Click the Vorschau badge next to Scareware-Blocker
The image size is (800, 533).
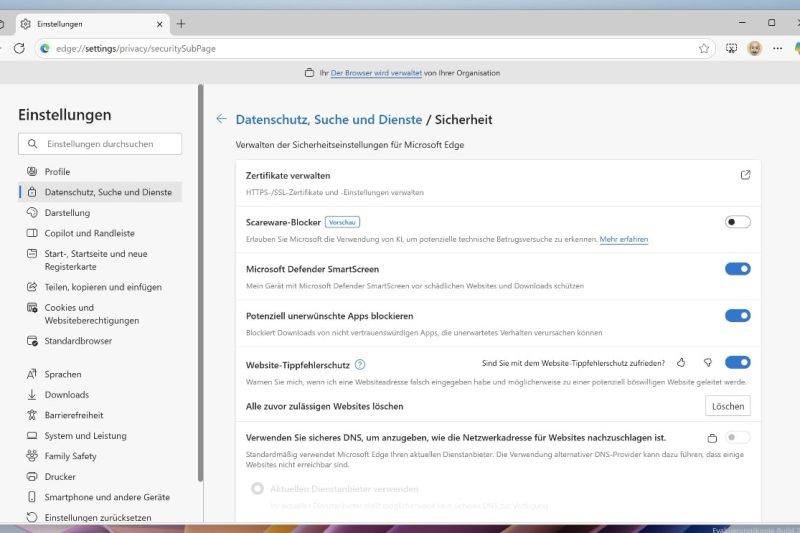pyautogui.click(x=342, y=222)
